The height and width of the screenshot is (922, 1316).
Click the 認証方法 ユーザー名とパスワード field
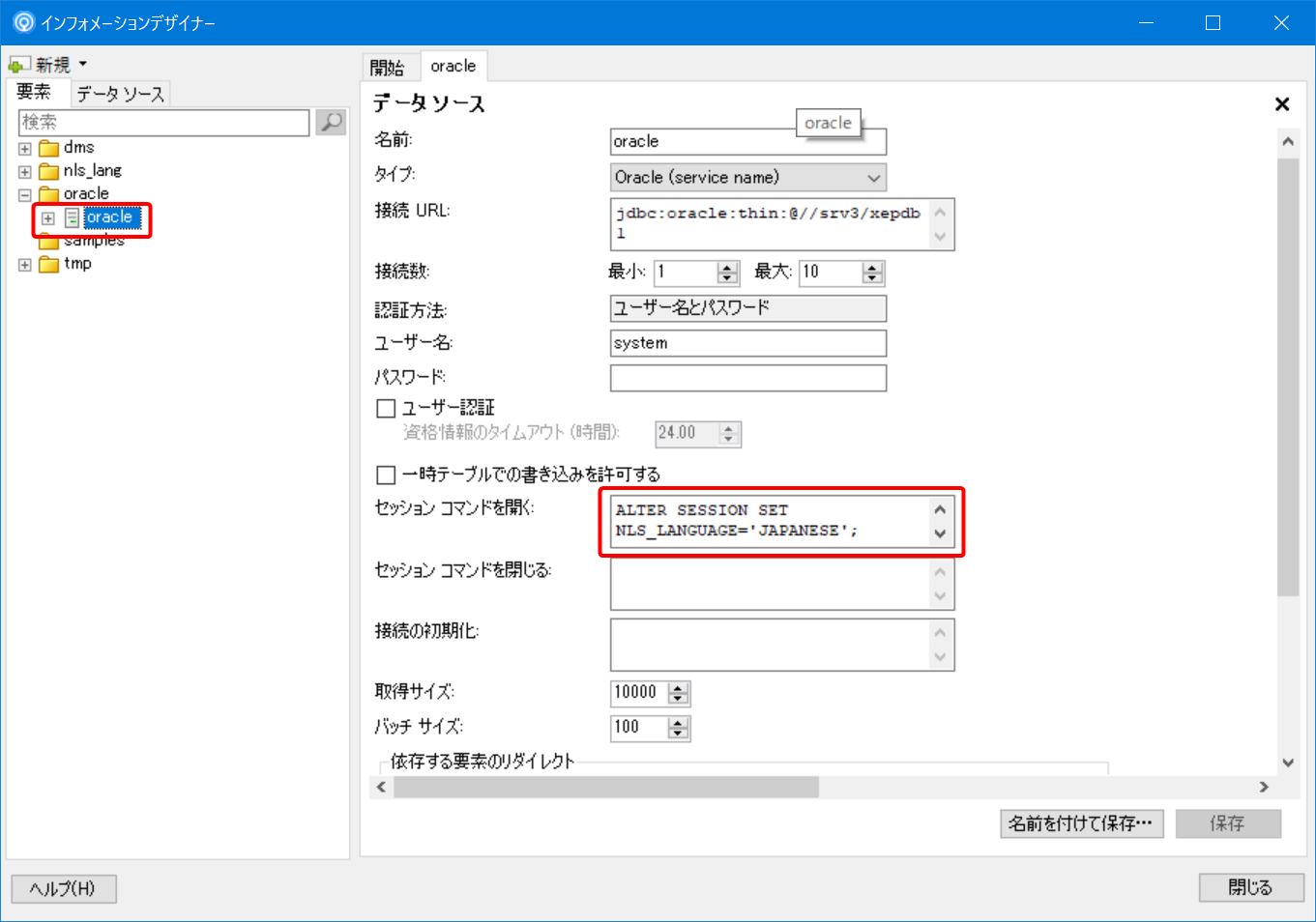point(748,308)
